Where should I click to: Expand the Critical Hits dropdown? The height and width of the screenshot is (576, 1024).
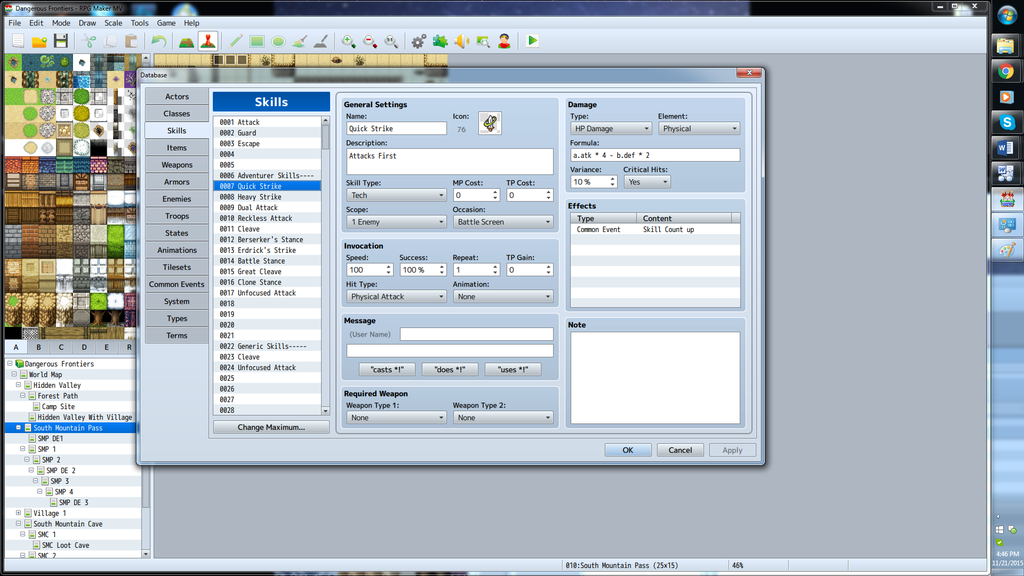(x=646, y=182)
